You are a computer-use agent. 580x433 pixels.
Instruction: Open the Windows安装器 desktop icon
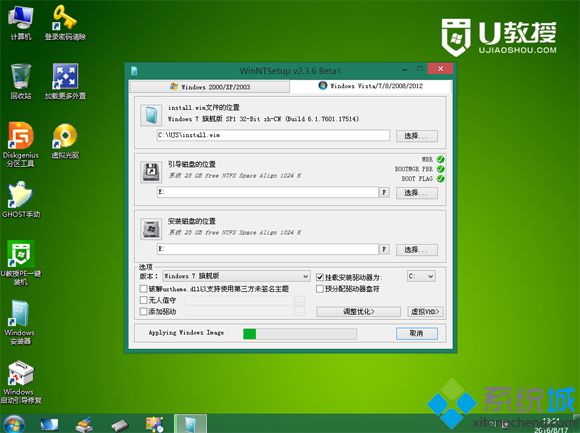click(x=20, y=322)
